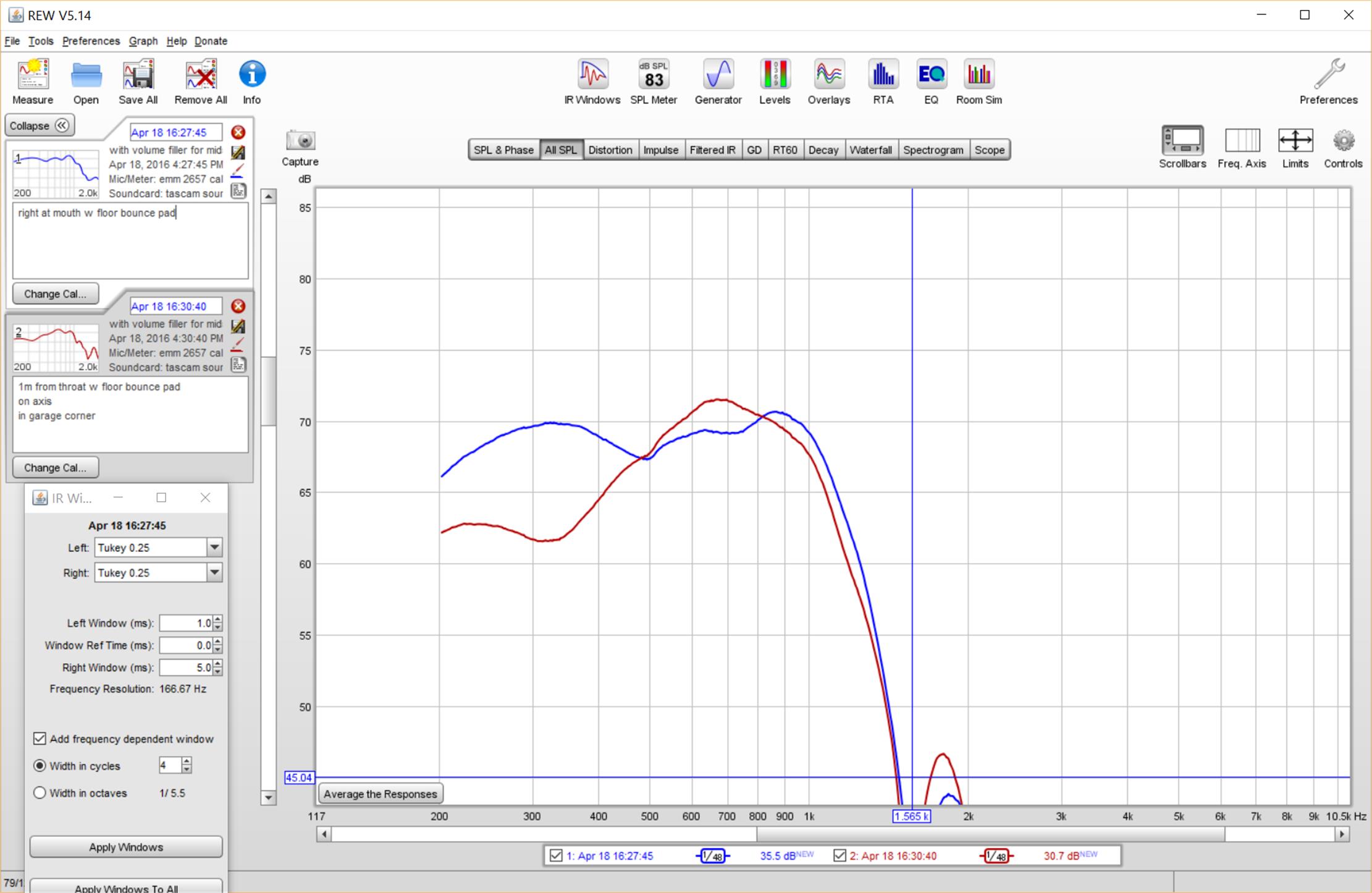Switch to the Distortion tab
1372x893 pixels.
(x=610, y=150)
